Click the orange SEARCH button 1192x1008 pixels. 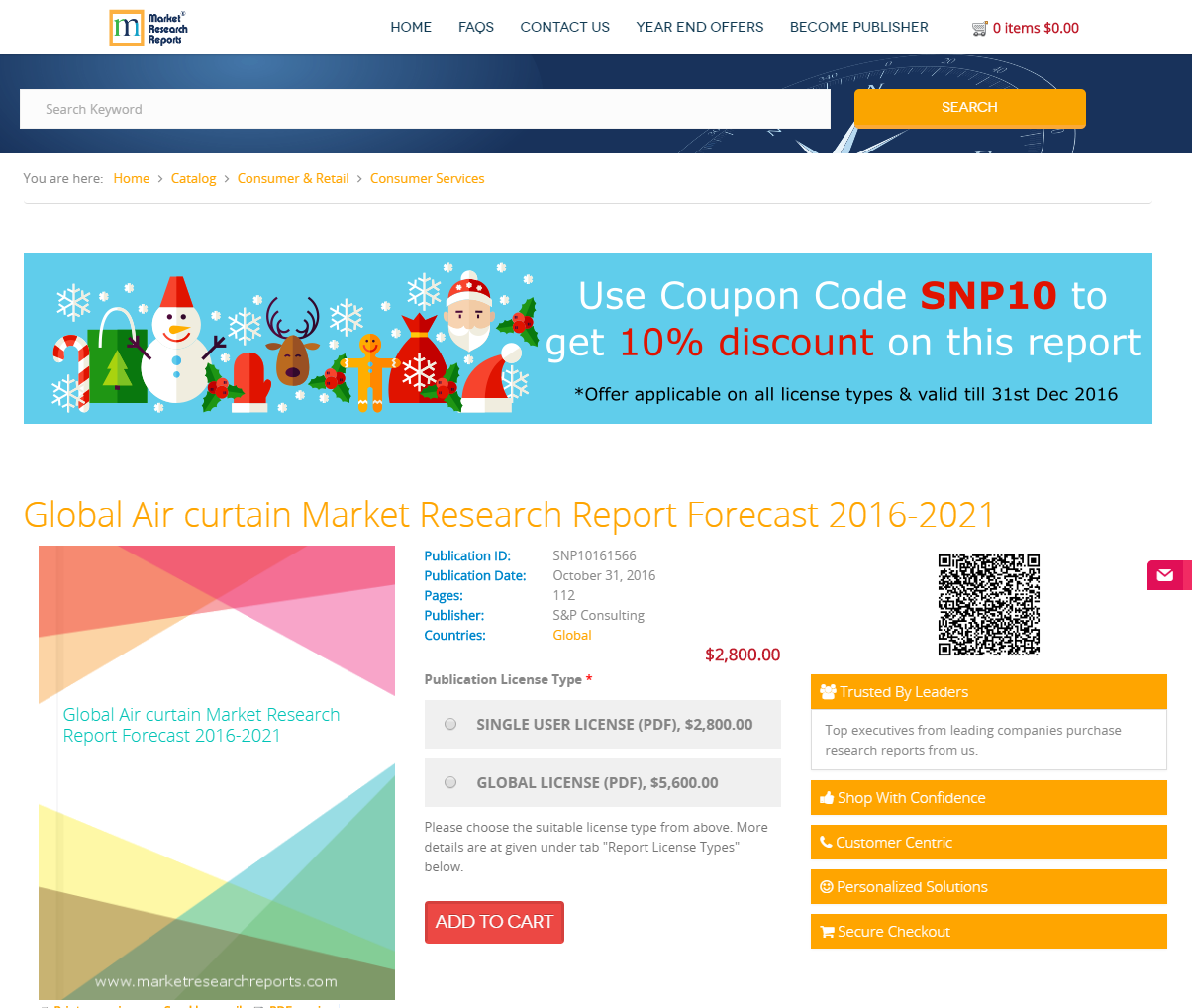click(x=970, y=108)
